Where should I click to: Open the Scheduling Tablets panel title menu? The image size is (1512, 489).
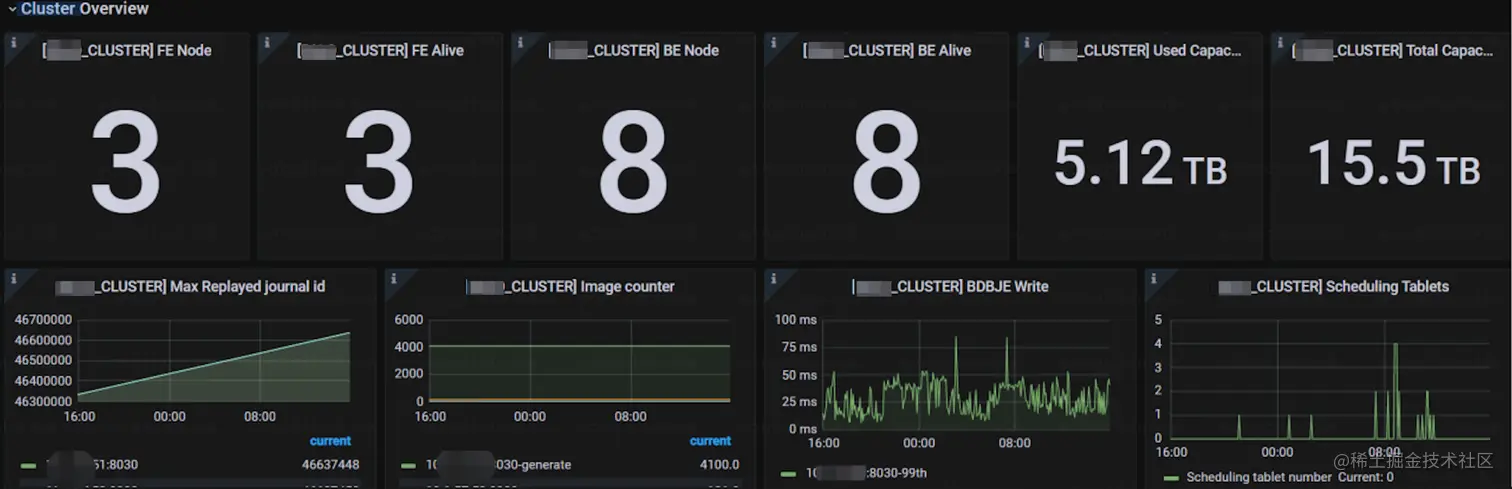(x=1333, y=287)
